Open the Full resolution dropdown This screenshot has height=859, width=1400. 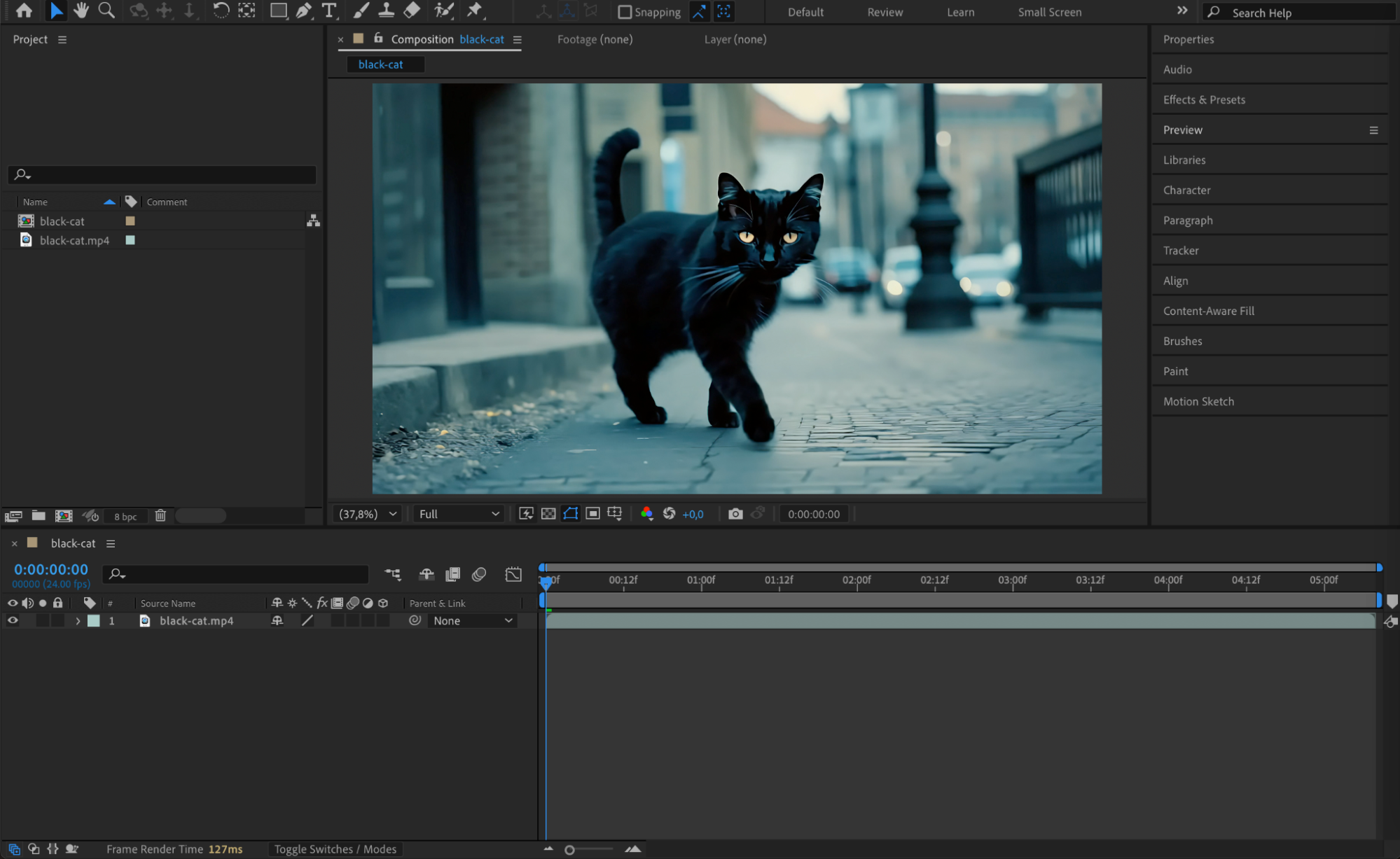tap(459, 514)
